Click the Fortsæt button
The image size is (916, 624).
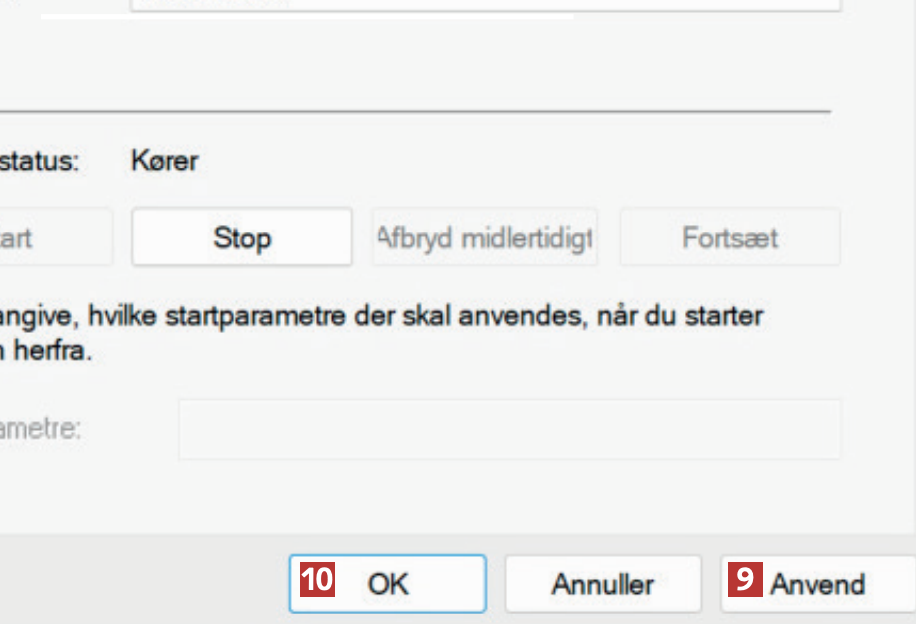tap(730, 238)
